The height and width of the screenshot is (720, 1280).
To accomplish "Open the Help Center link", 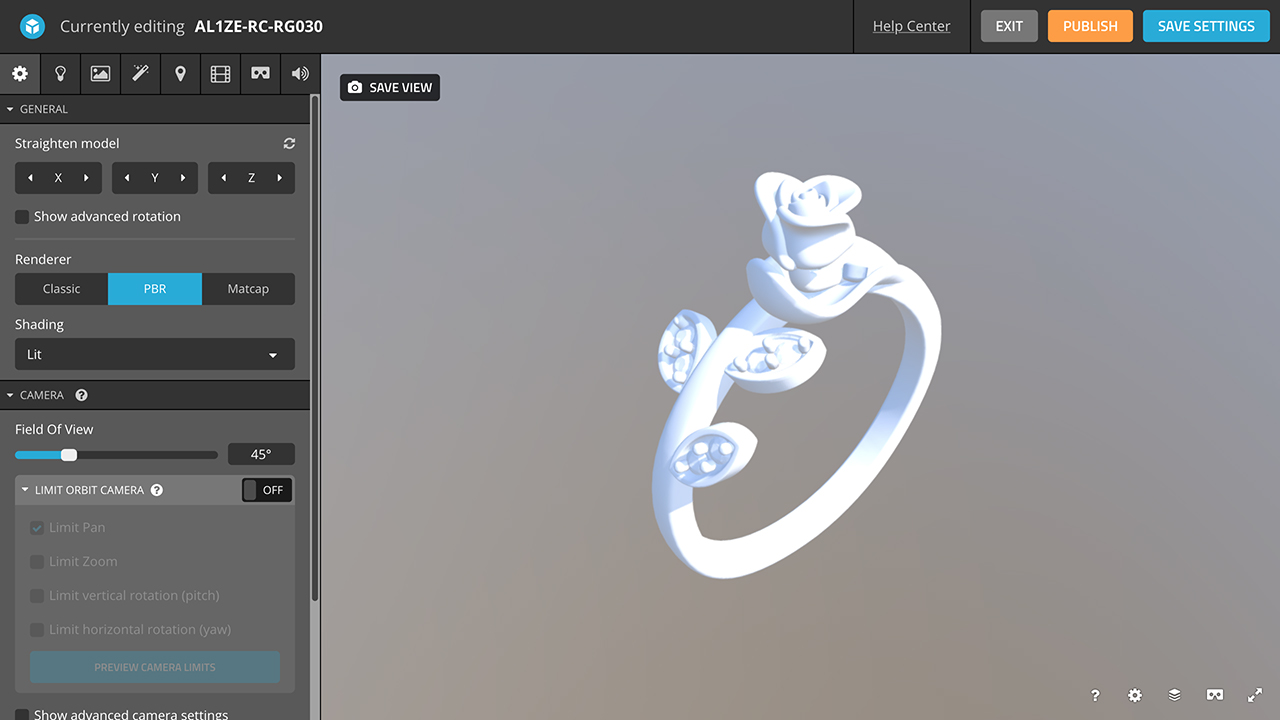I will coord(911,26).
